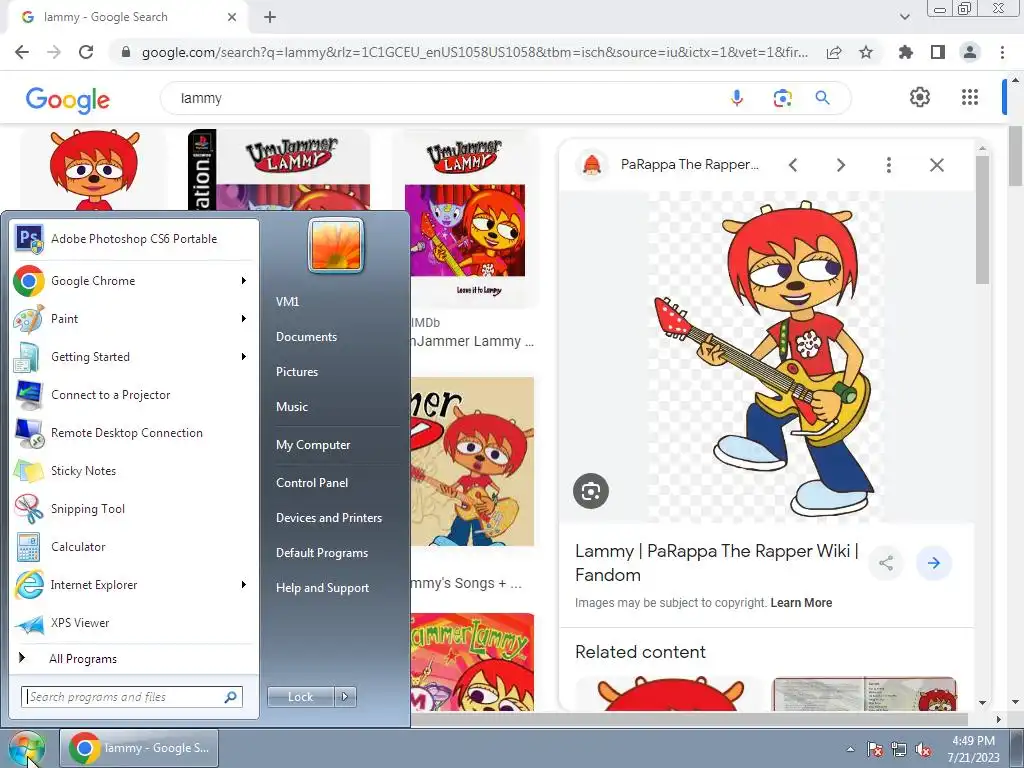Screen dimensions: 1024x768
Task: Open Chrome tab search dropdown chevron
Action: pyautogui.click(x=904, y=17)
